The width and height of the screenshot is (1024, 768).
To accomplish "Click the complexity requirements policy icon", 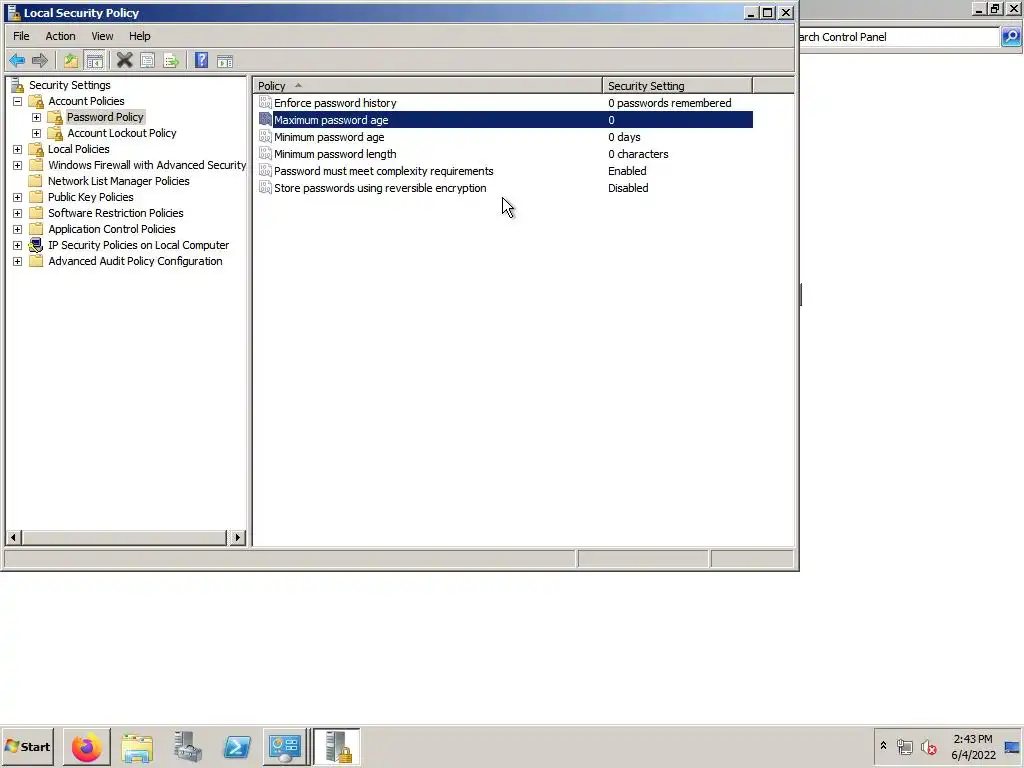I will pos(265,170).
